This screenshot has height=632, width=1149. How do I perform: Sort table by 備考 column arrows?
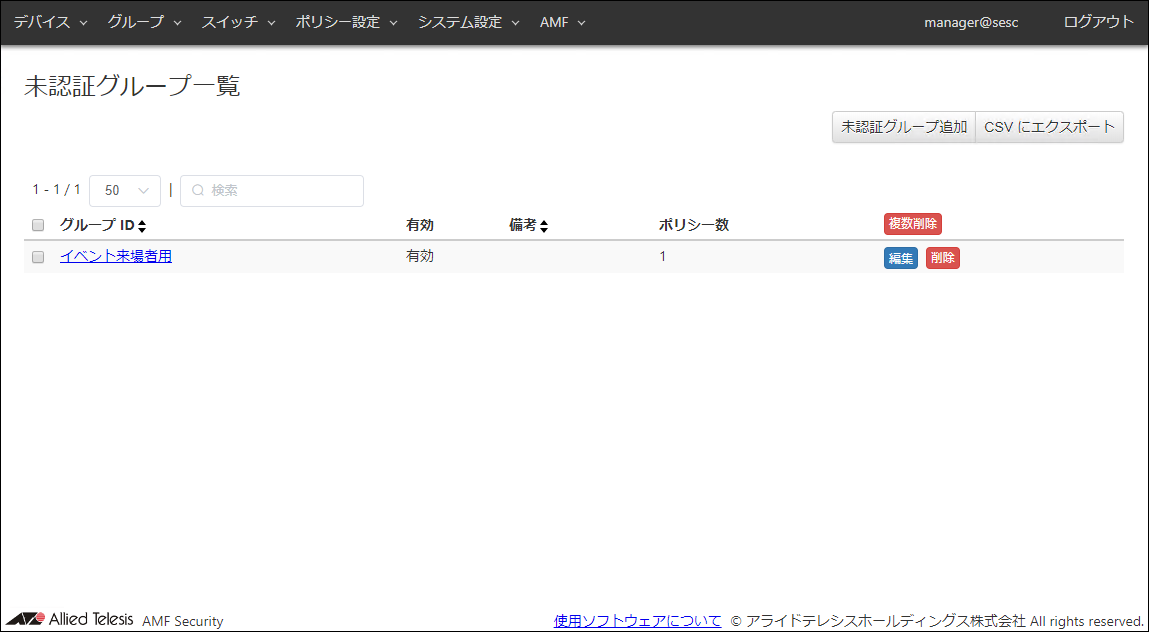[x=544, y=226]
